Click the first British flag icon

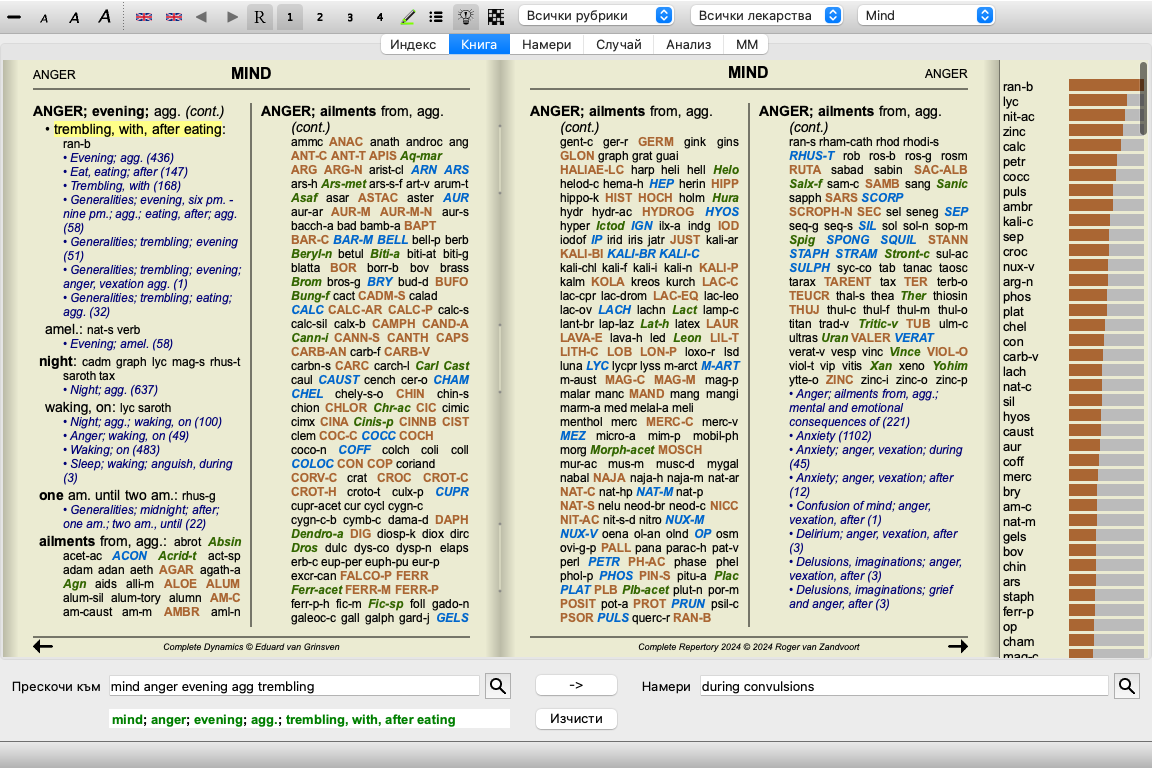click(144, 16)
